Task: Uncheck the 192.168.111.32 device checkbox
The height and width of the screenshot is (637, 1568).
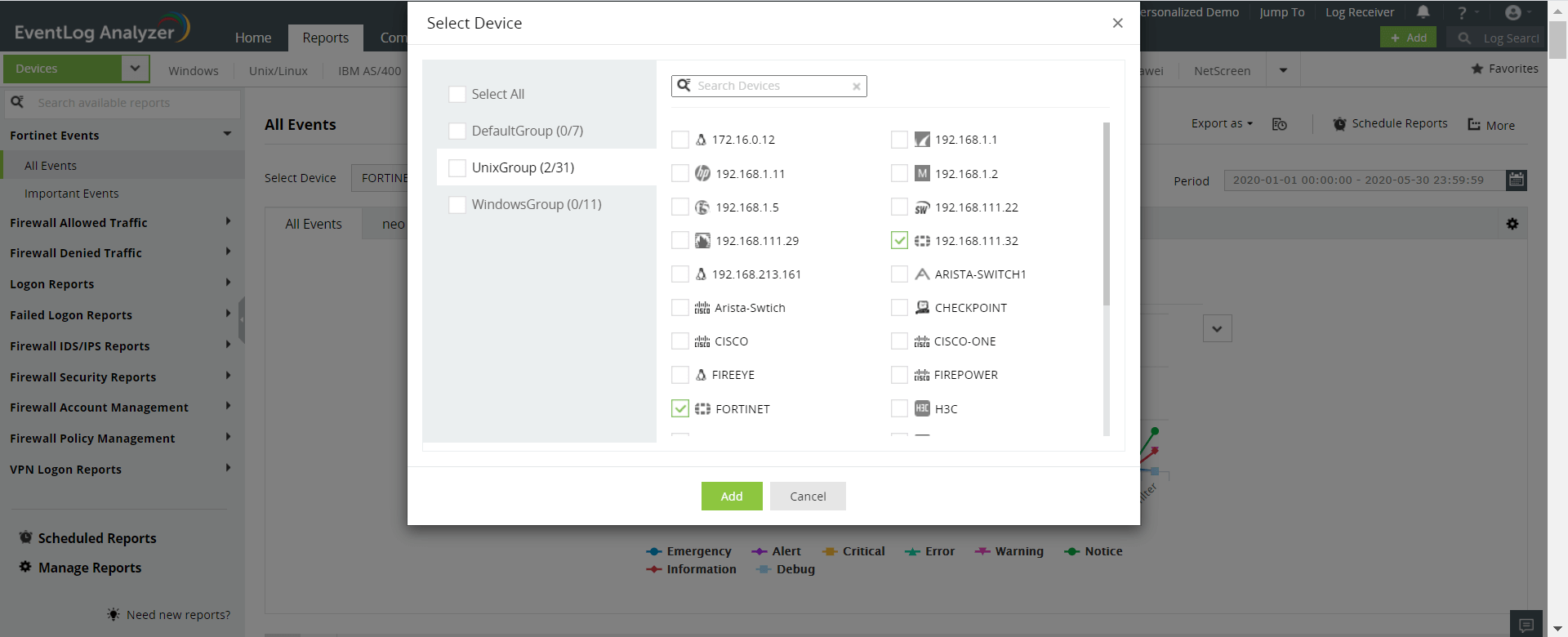Action: [899, 241]
